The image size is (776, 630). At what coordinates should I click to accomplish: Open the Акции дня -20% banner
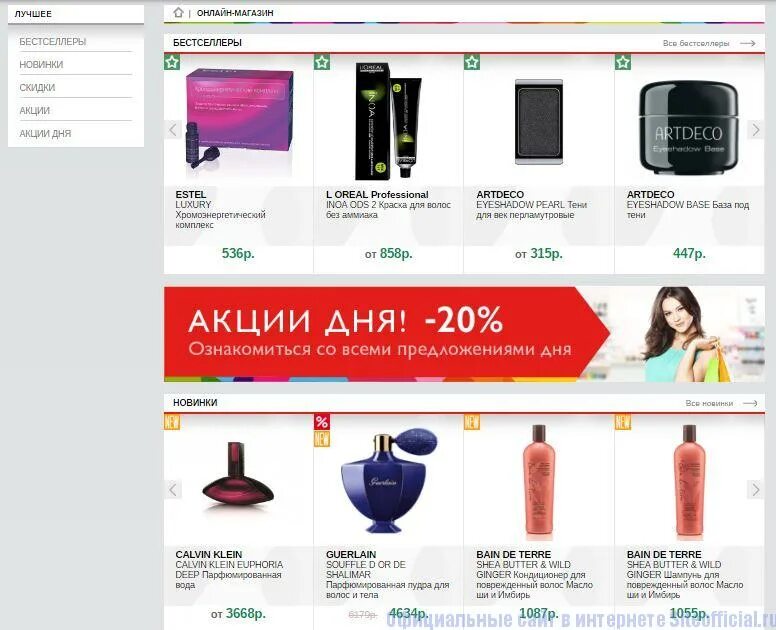(x=464, y=334)
